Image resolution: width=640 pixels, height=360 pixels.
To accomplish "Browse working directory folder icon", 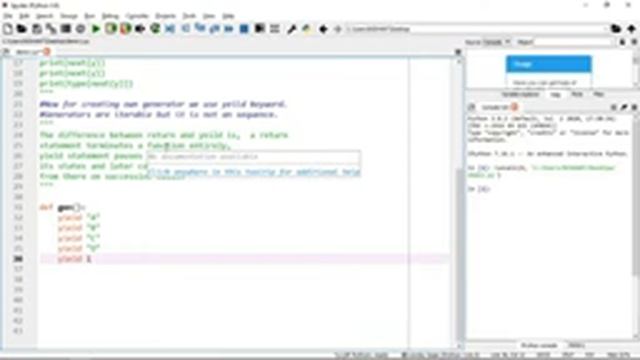I will tap(616, 29).
